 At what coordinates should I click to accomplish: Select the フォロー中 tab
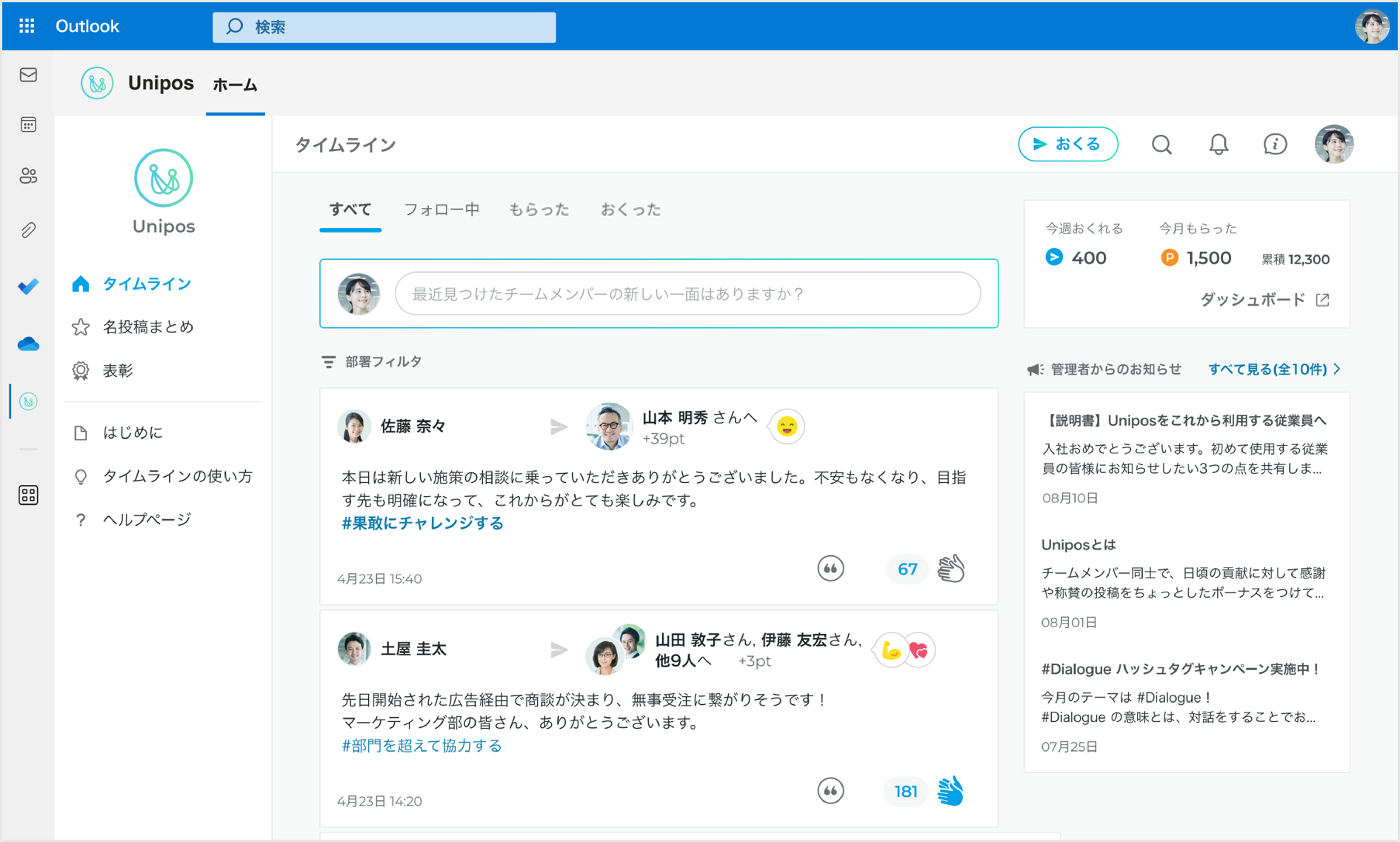click(441, 209)
